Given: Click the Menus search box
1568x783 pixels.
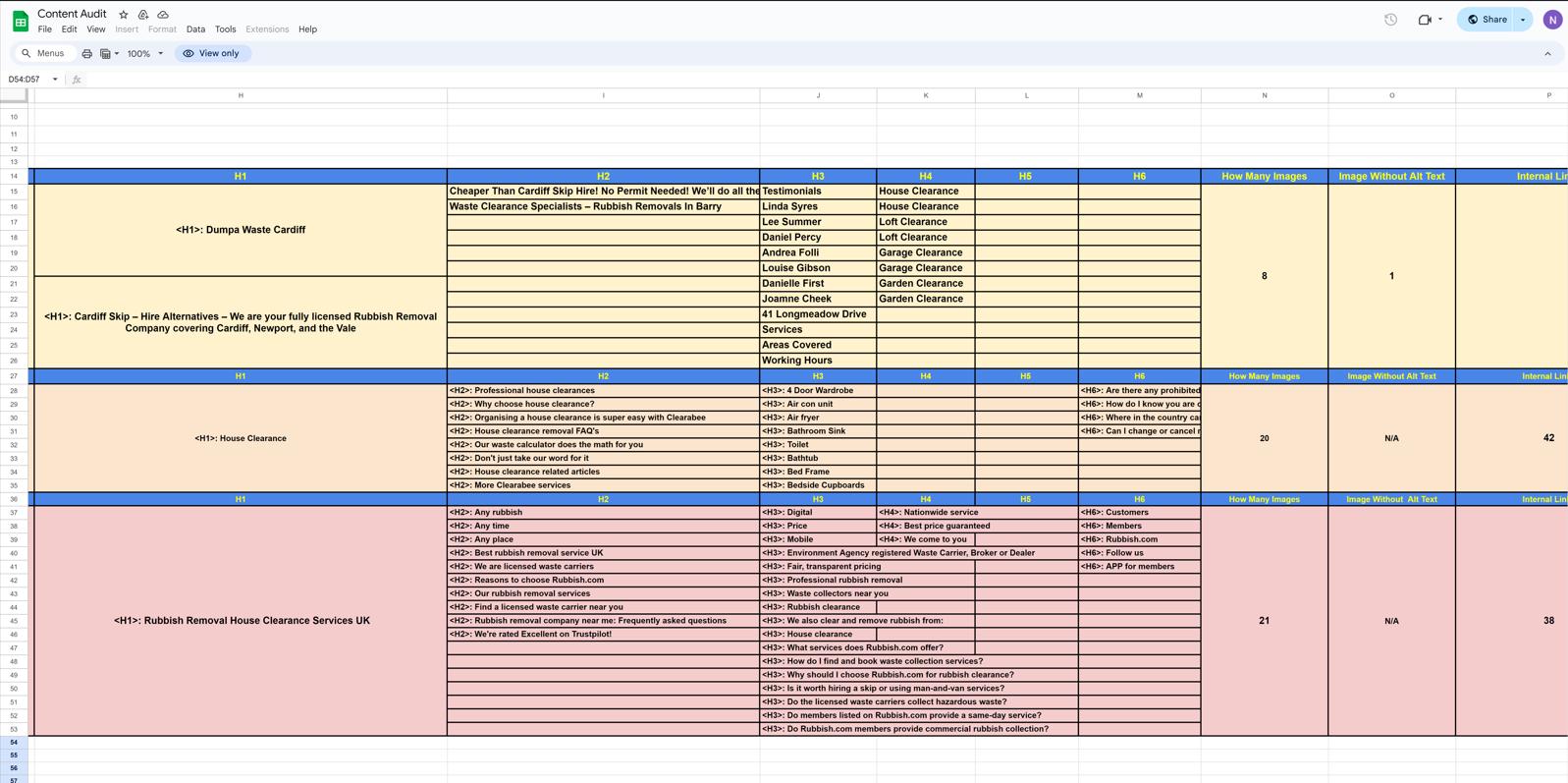Looking at the screenshot, I should pos(43,54).
